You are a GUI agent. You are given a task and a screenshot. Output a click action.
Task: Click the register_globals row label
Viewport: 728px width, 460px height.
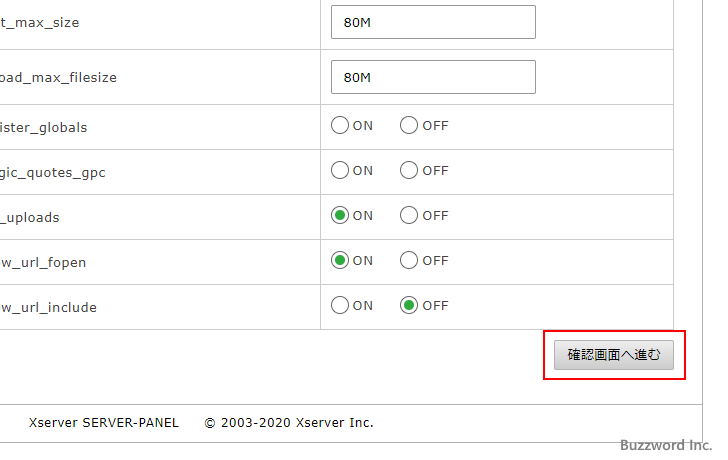[x=44, y=127]
